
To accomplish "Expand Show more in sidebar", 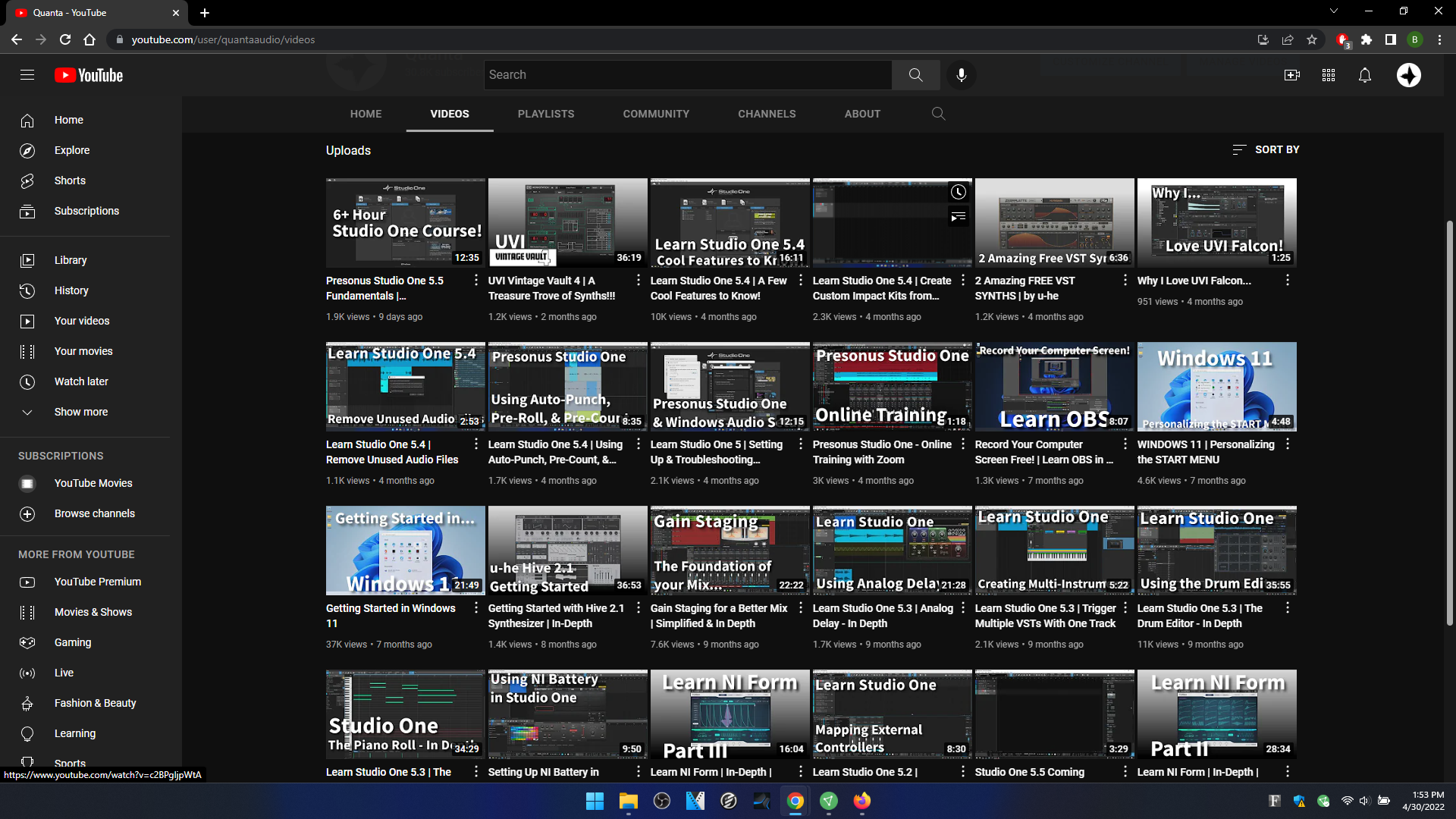I will pos(81,412).
